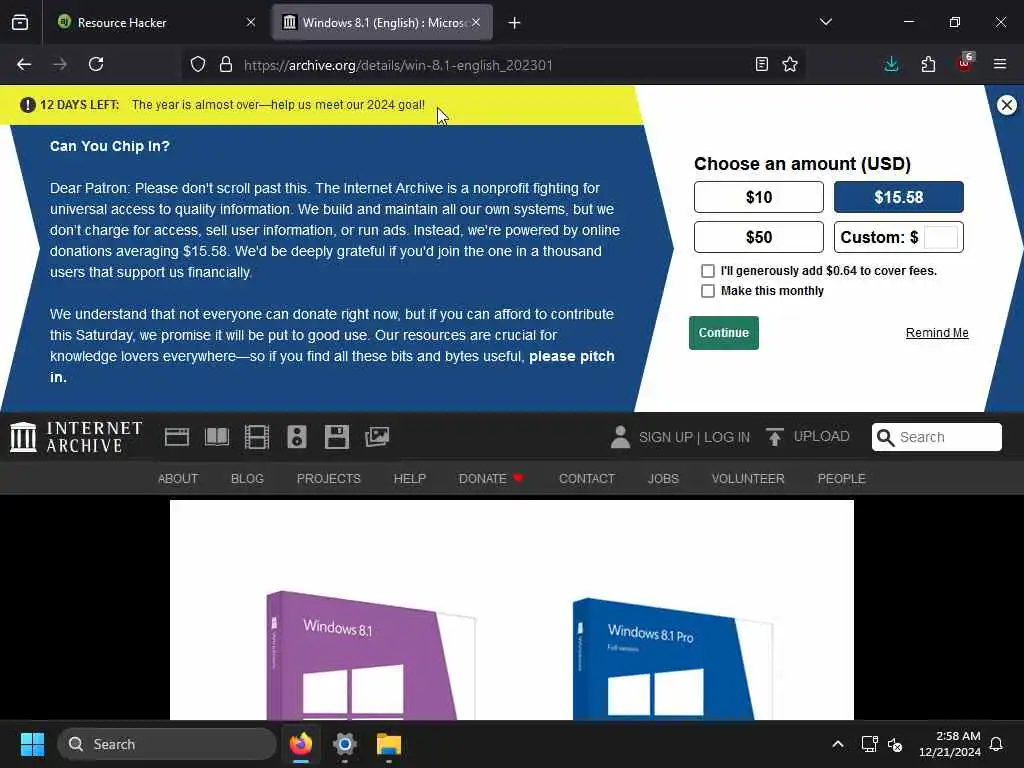Select the Windows 8.1 (English) tab

coord(383,22)
